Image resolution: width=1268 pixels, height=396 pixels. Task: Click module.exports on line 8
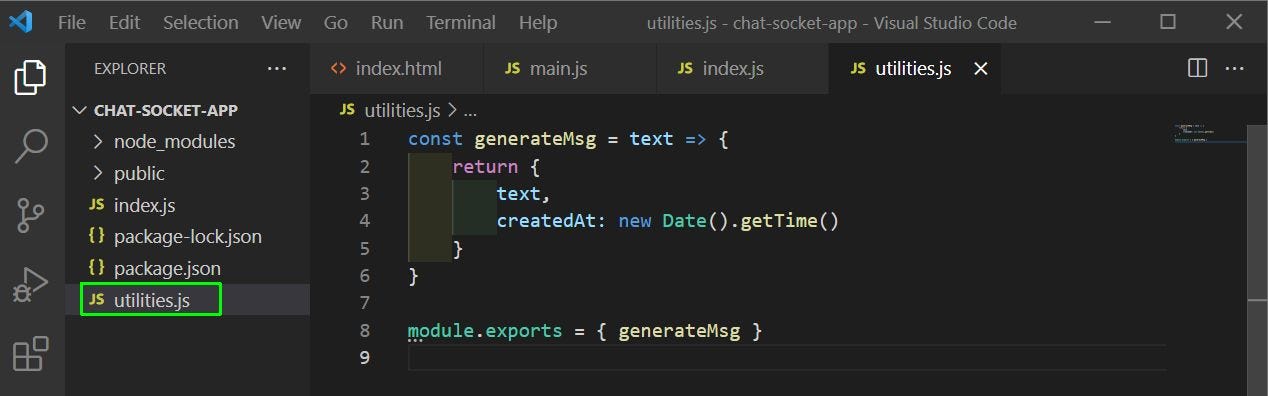pos(485,330)
